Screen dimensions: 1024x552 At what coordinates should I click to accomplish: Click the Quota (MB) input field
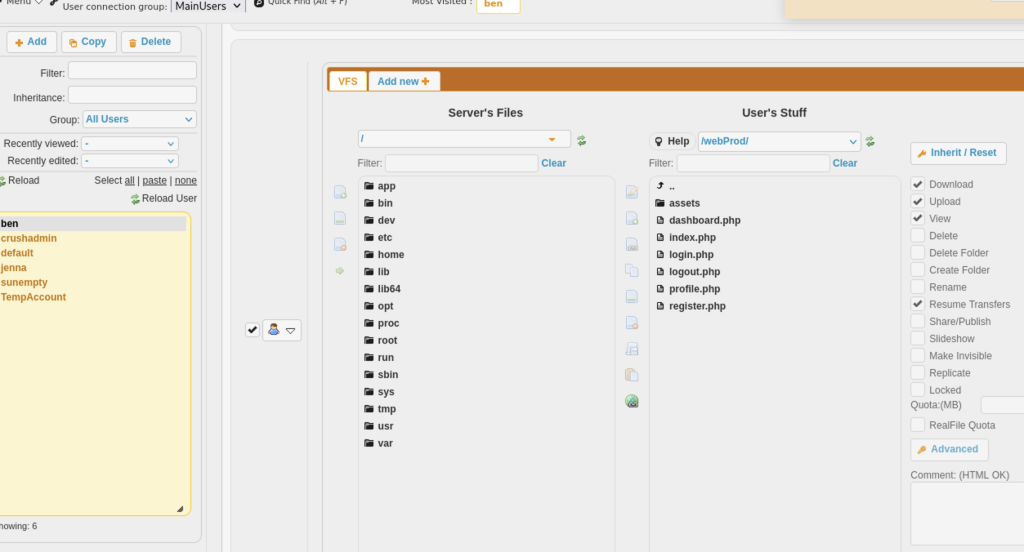coord(1002,405)
